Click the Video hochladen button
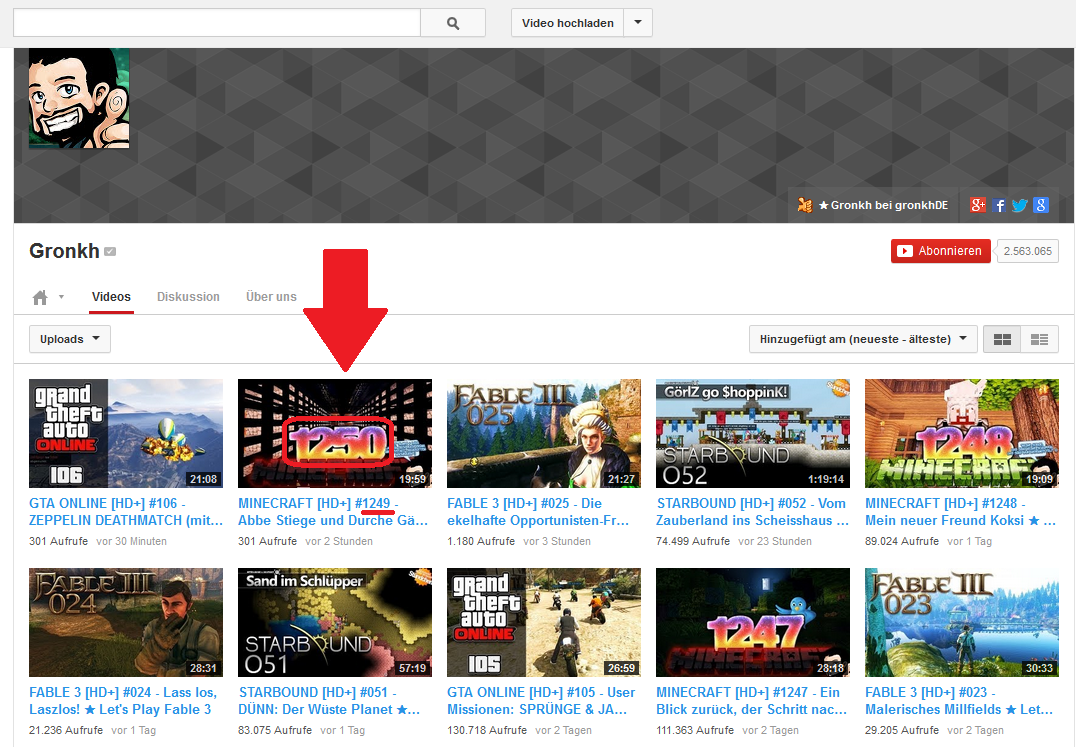The height and width of the screenshot is (747, 1077). pos(567,23)
